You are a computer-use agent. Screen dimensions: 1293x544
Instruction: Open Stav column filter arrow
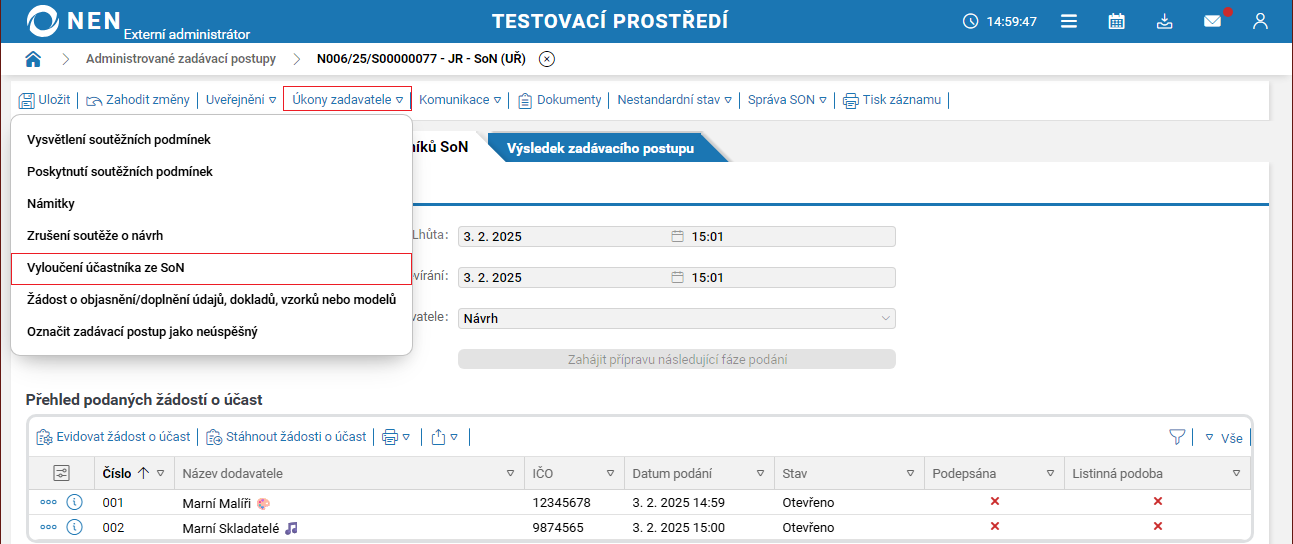(911, 473)
